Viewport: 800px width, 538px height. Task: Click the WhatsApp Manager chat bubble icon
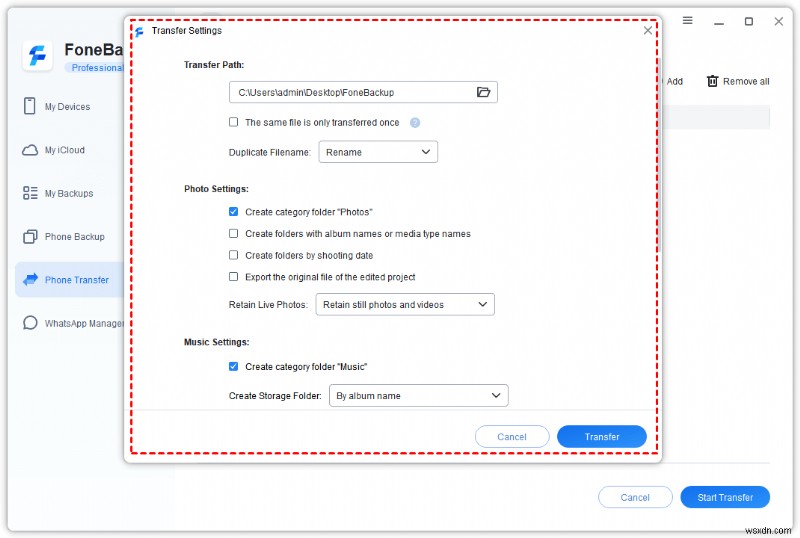click(30, 323)
